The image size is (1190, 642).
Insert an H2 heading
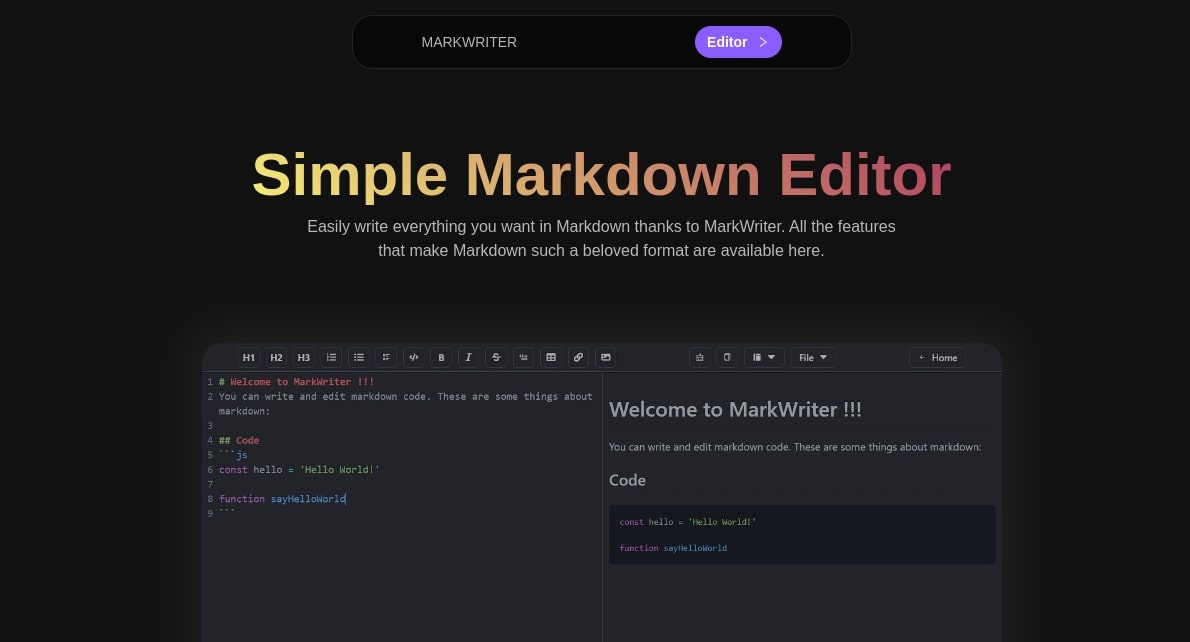276,357
